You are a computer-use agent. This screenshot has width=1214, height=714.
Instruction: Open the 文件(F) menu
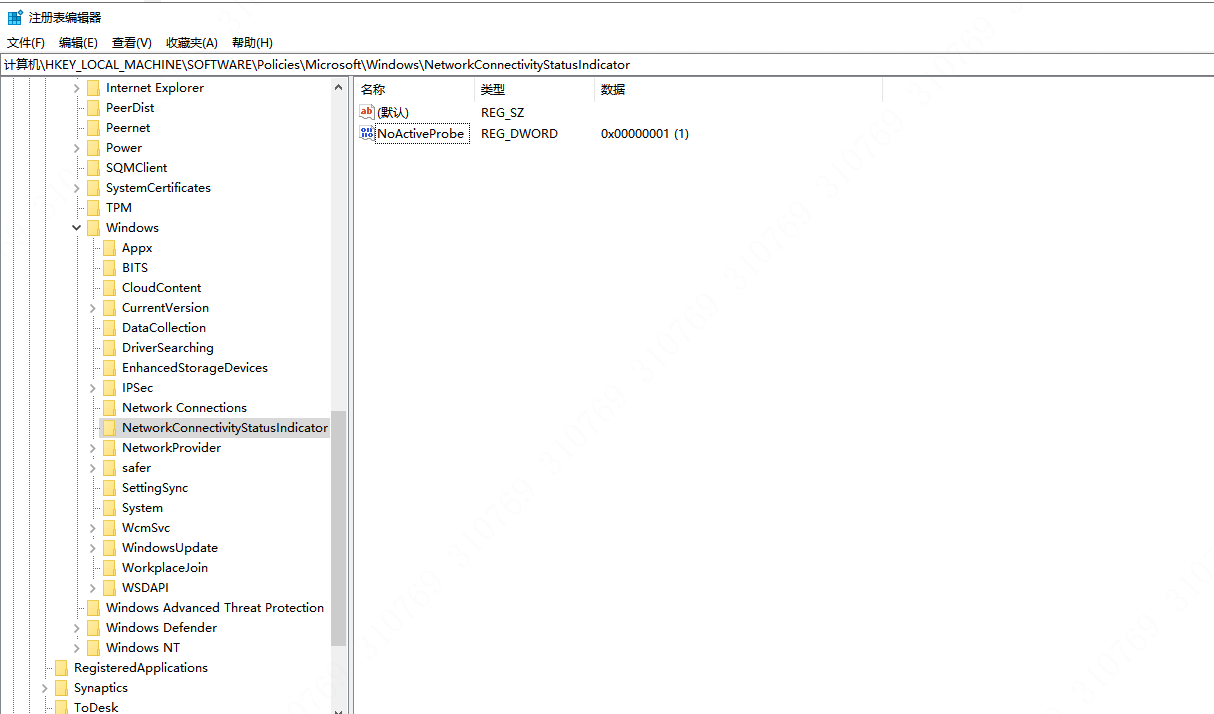(x=26, y=42)
